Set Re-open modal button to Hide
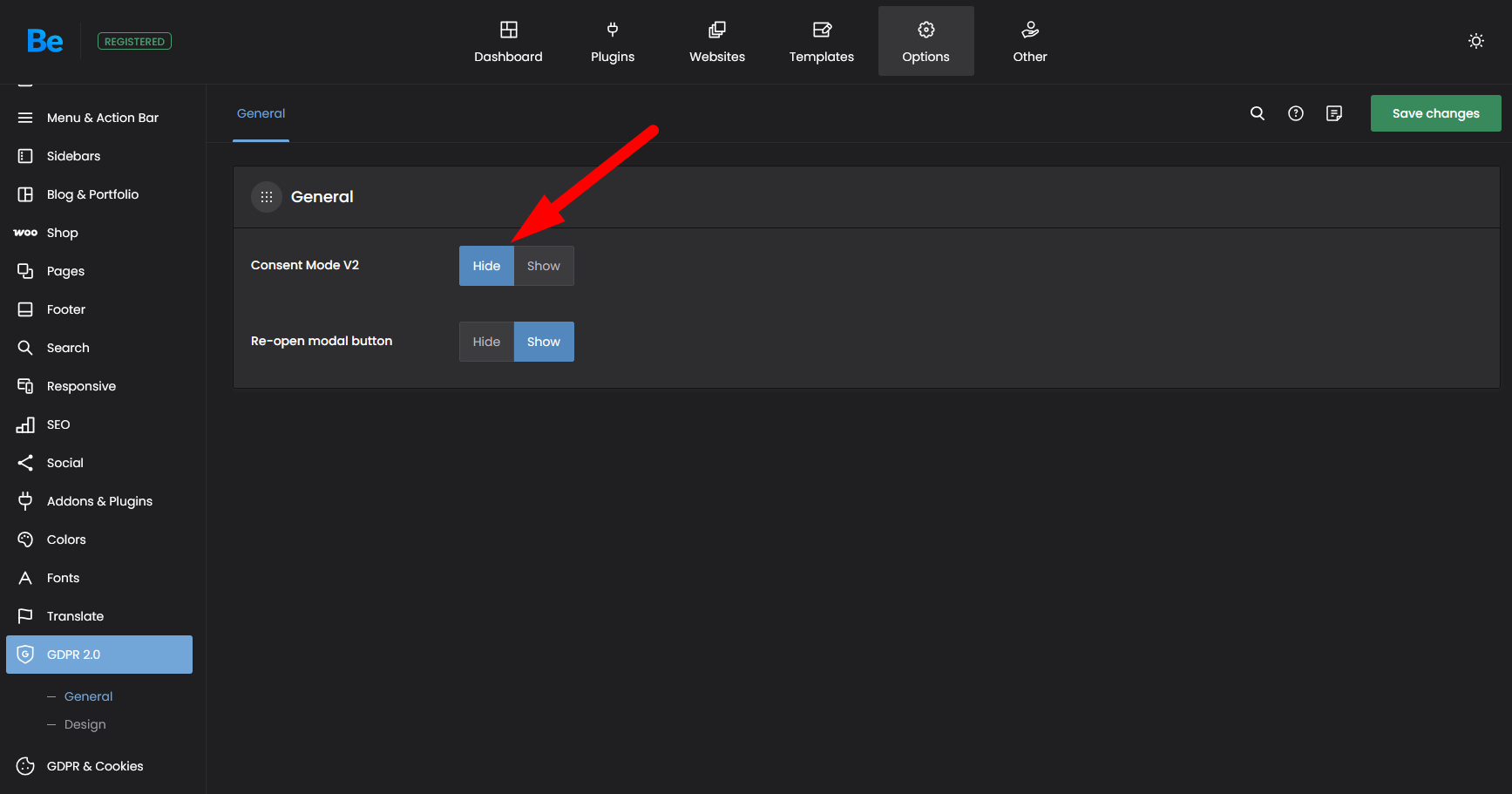Viewport: 1512px width, 794px height. 486,342
